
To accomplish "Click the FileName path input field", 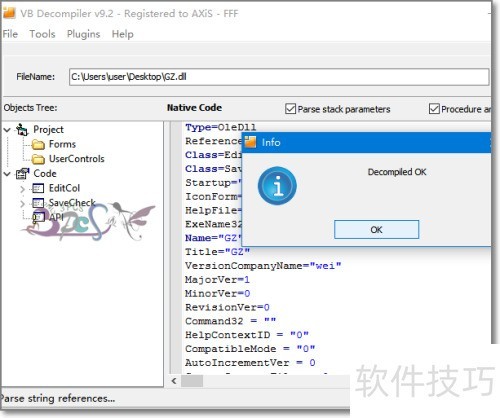I will point(279,77).
